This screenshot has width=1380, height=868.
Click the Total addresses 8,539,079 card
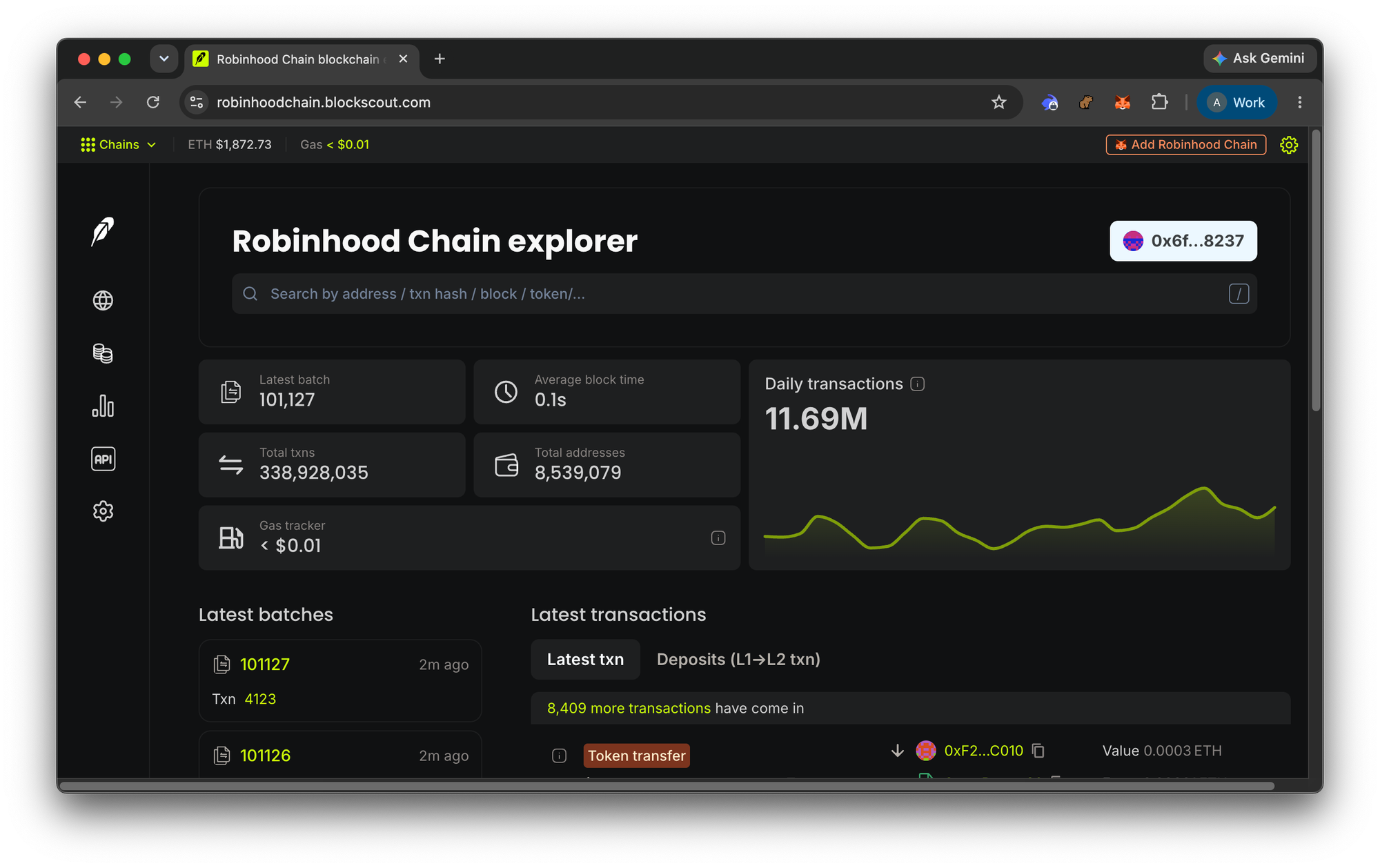[607, 465]
